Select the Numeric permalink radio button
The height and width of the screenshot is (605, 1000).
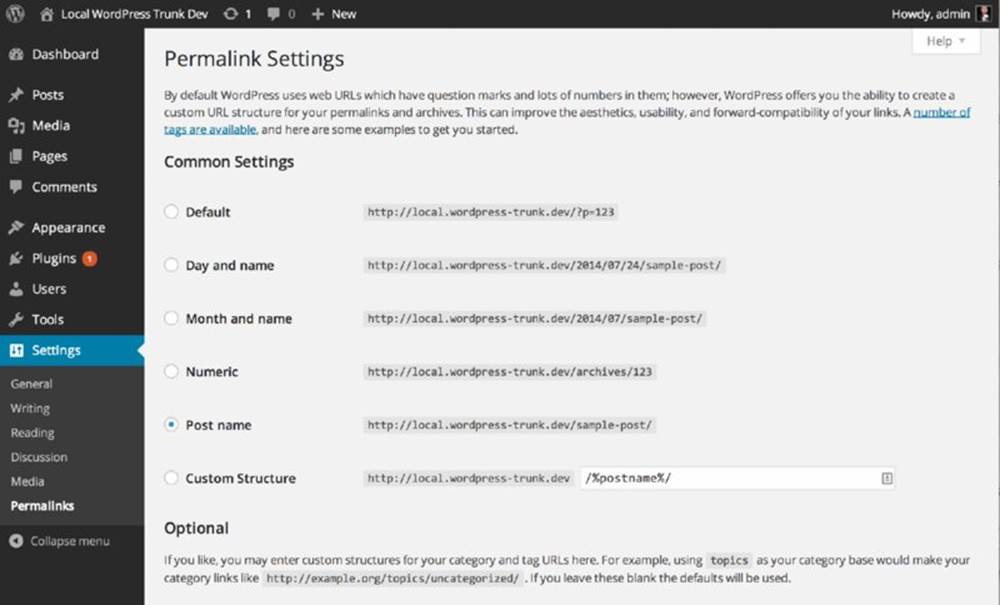click(171, 371)
